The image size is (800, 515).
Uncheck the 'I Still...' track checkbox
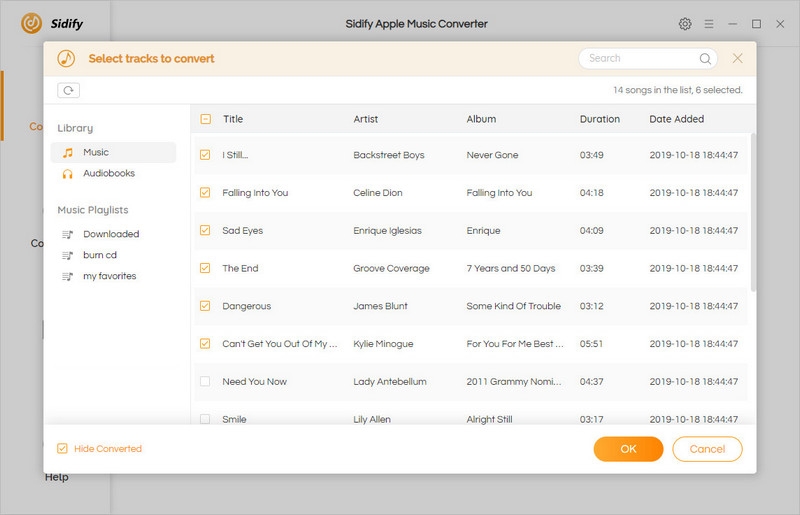205,155
